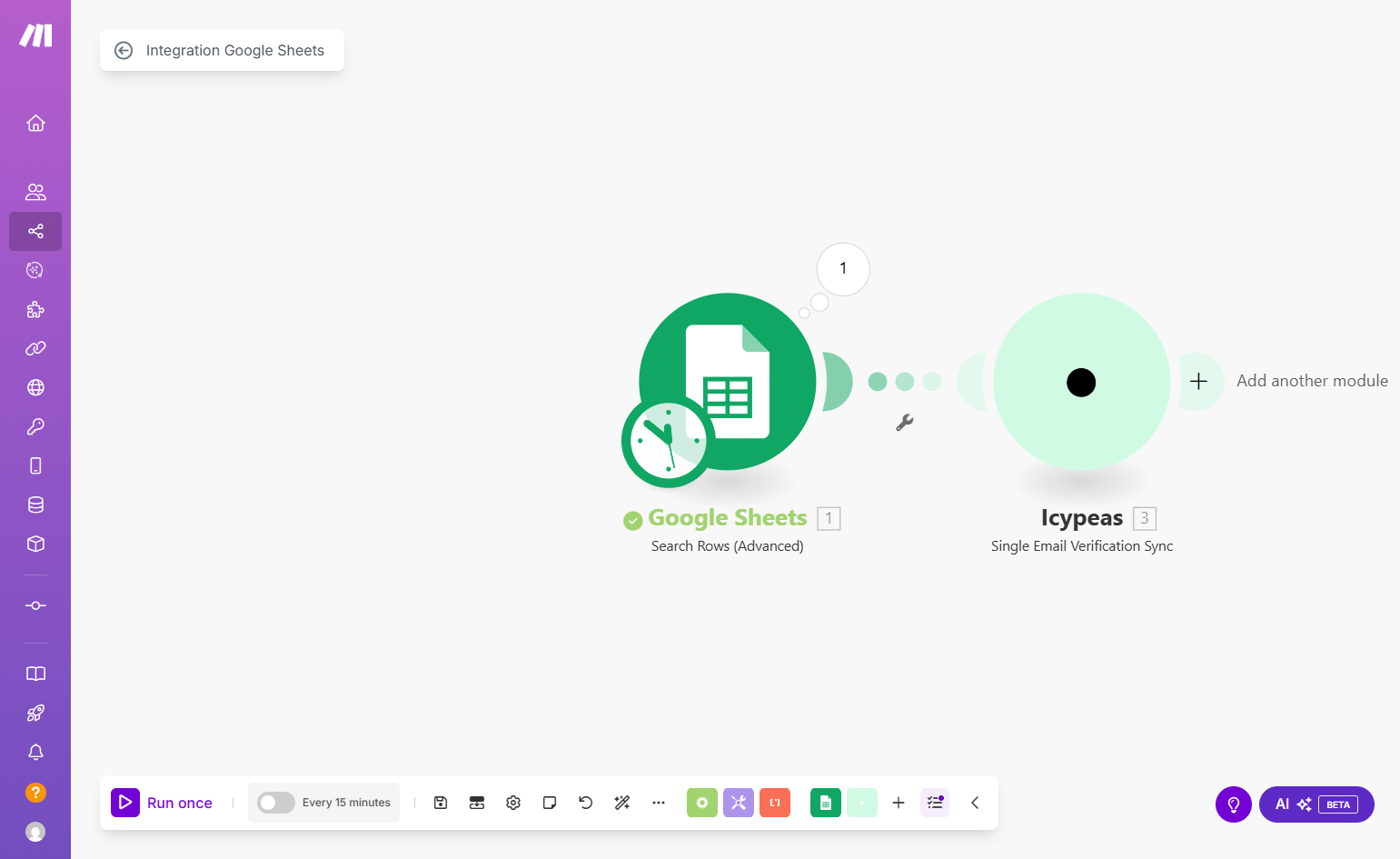Open the AI Beta assistant button
Viewport: 1400px width, 859px height.
tap(1316, 804)
